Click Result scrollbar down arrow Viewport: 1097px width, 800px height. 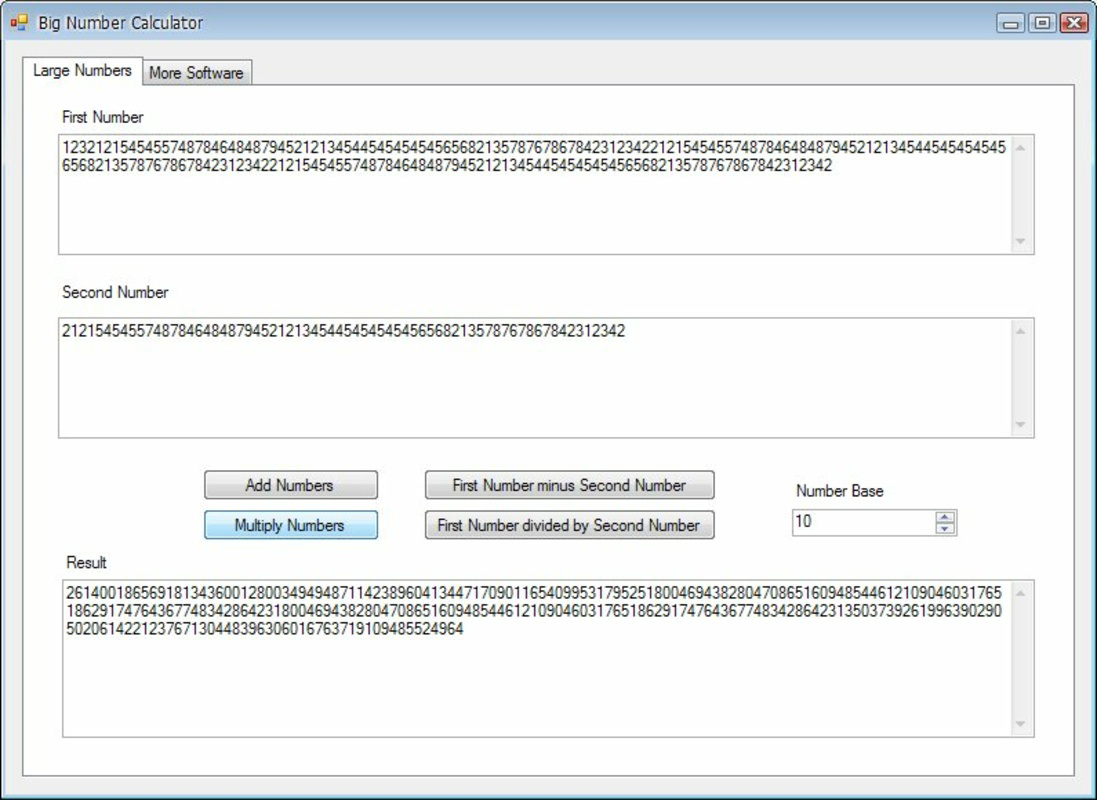pos(1021,724)
